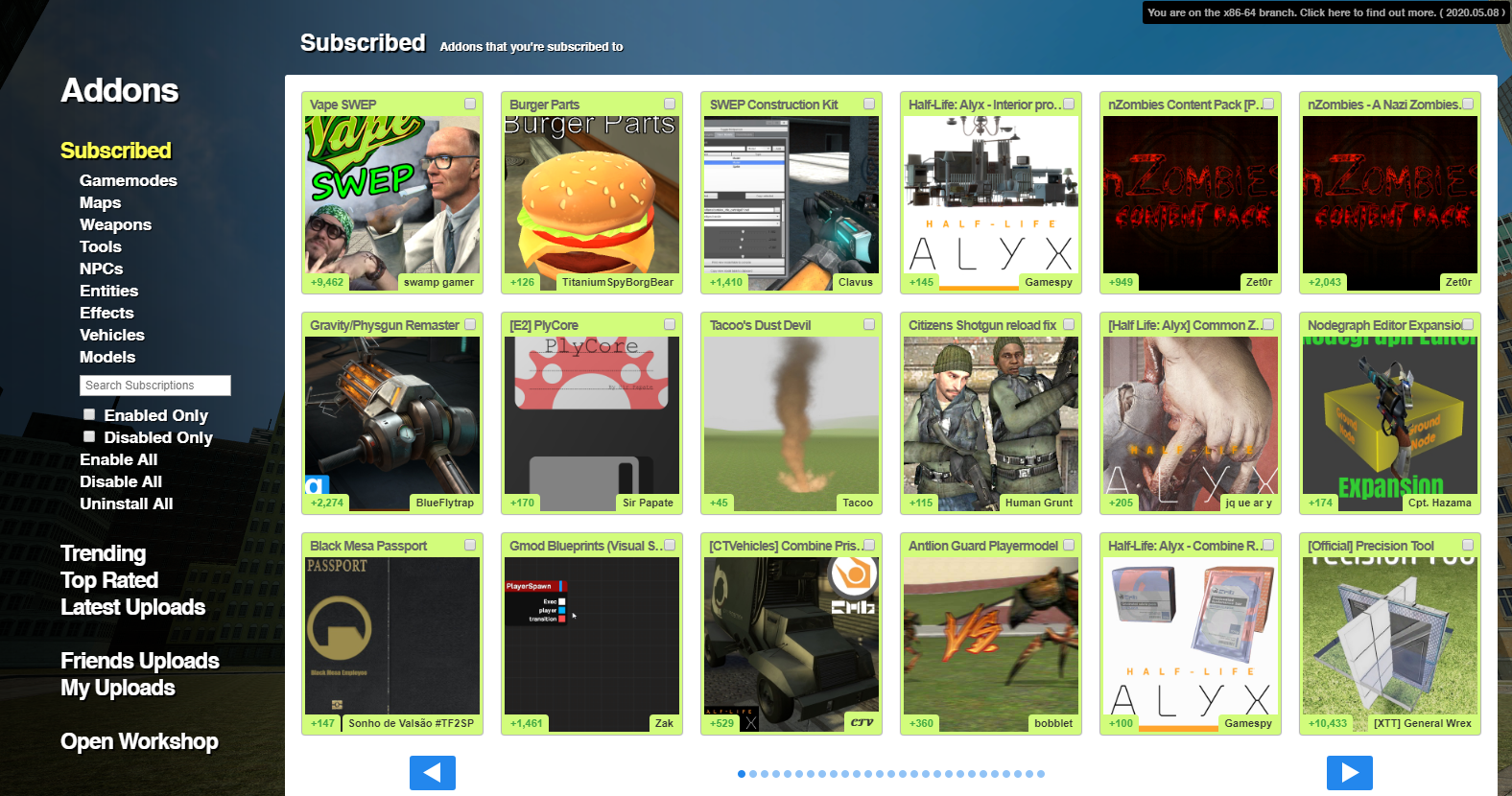
Task: Filter subscriptions by Vehicles
Action: 112,335
